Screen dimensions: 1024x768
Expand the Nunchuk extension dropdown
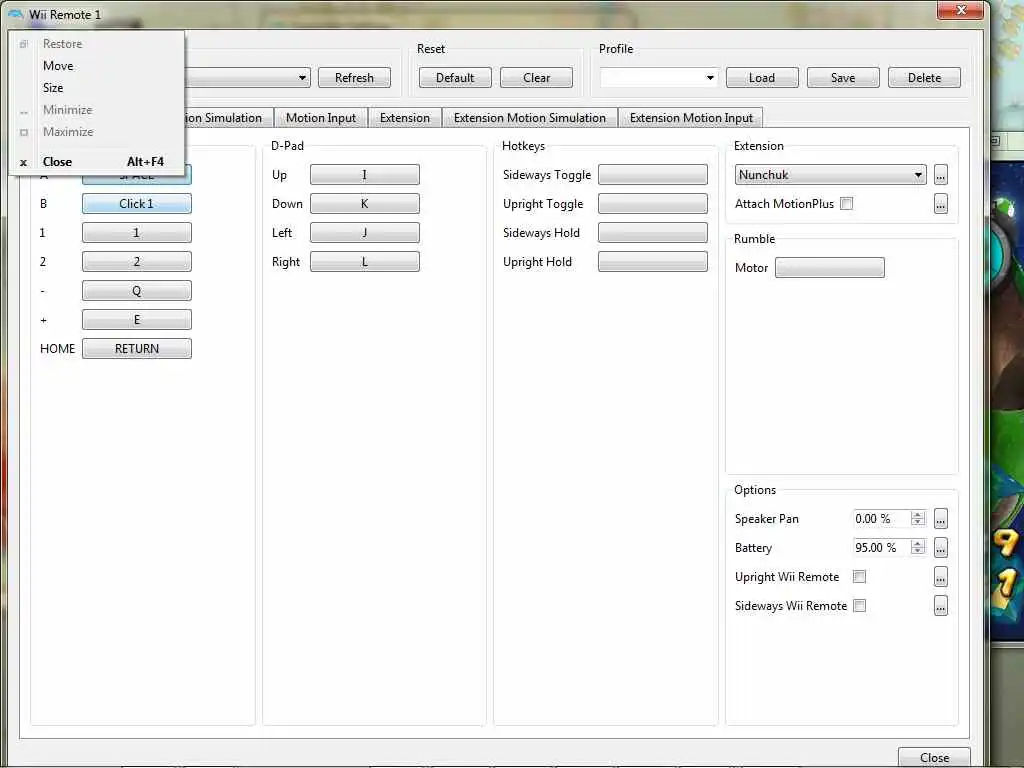pyautogui.click(x=831, y=174)
